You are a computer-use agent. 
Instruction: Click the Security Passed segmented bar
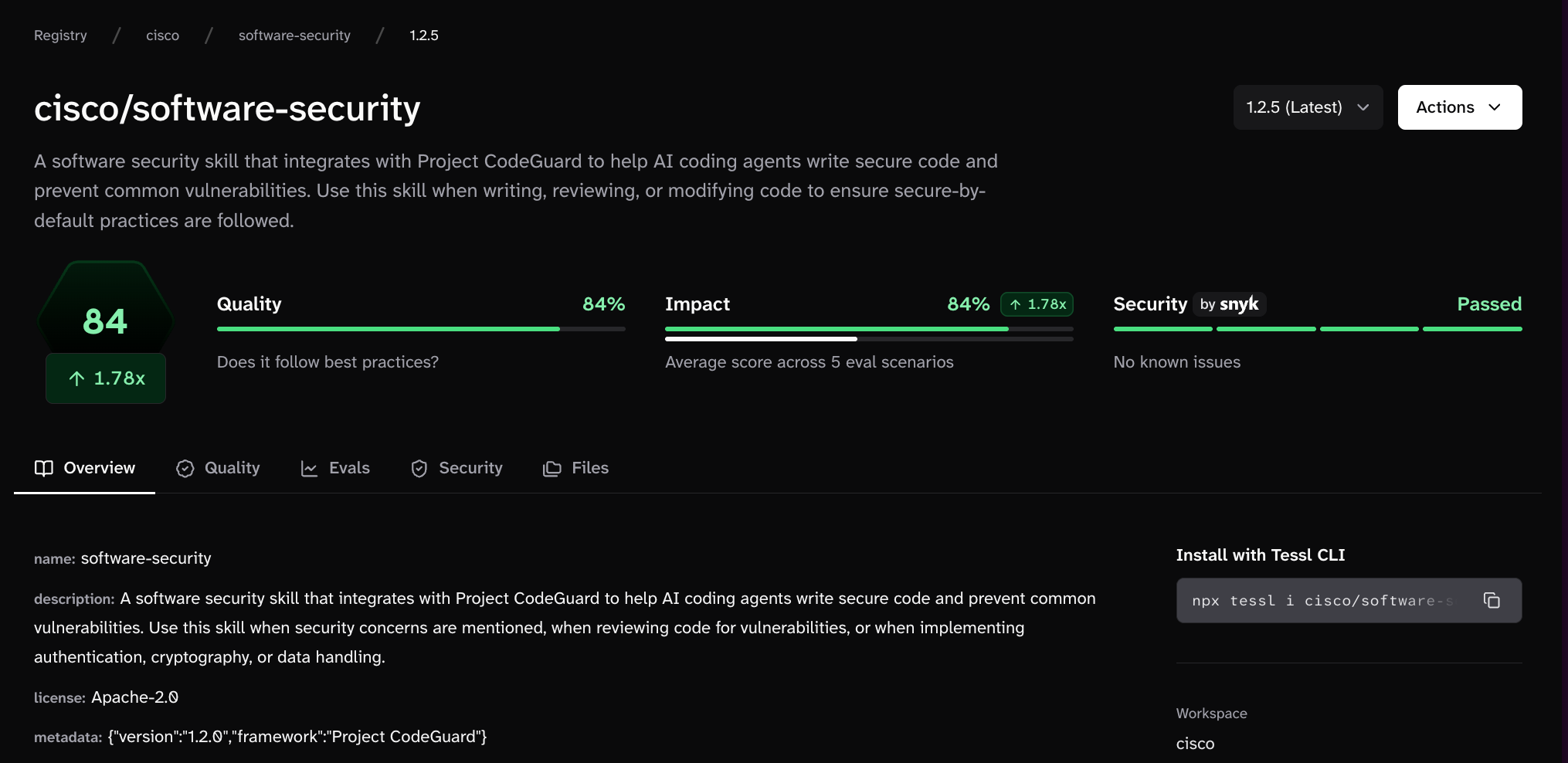[1318, 329]
